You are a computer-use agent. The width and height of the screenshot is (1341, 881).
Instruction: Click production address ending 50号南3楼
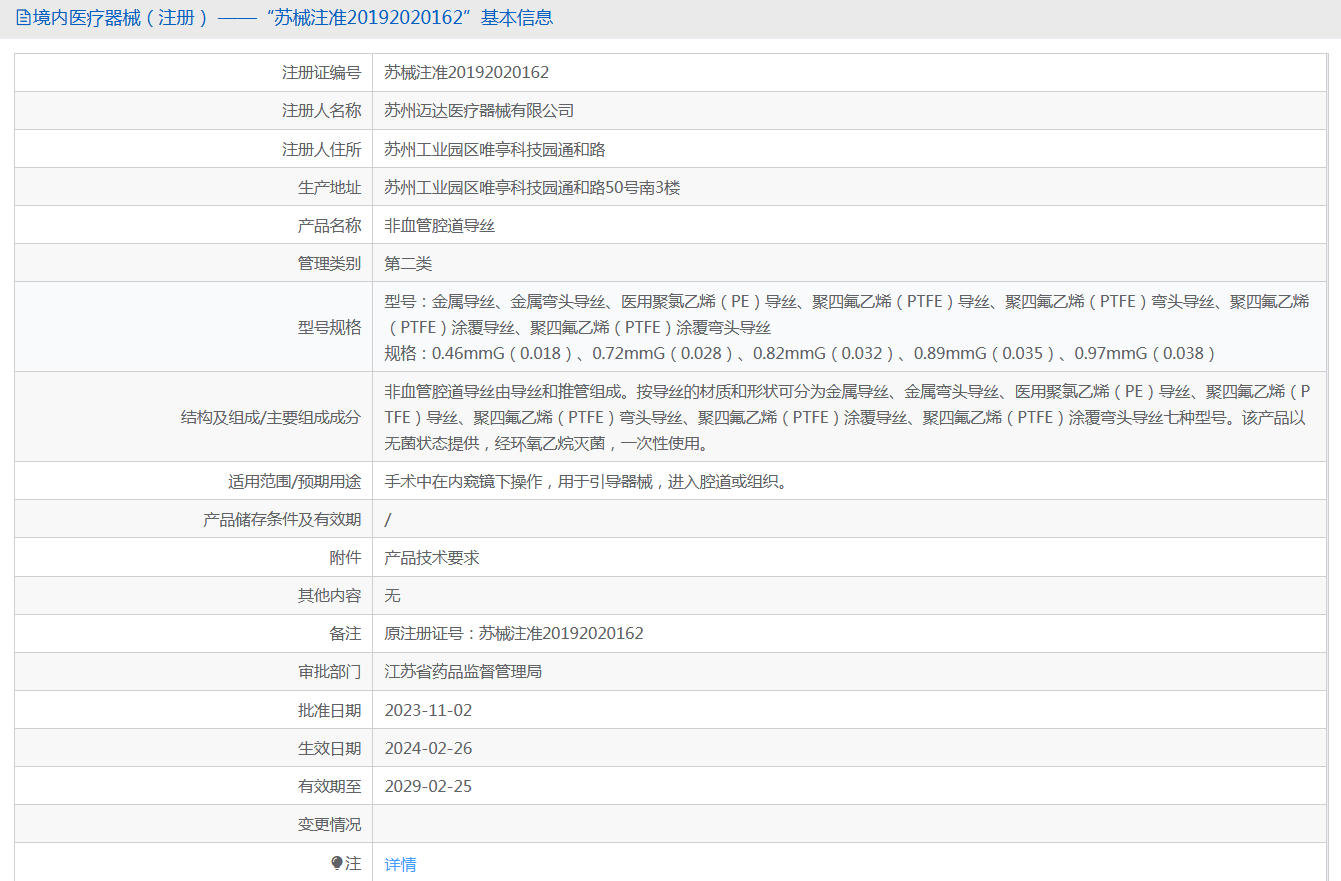pos(532,187)
